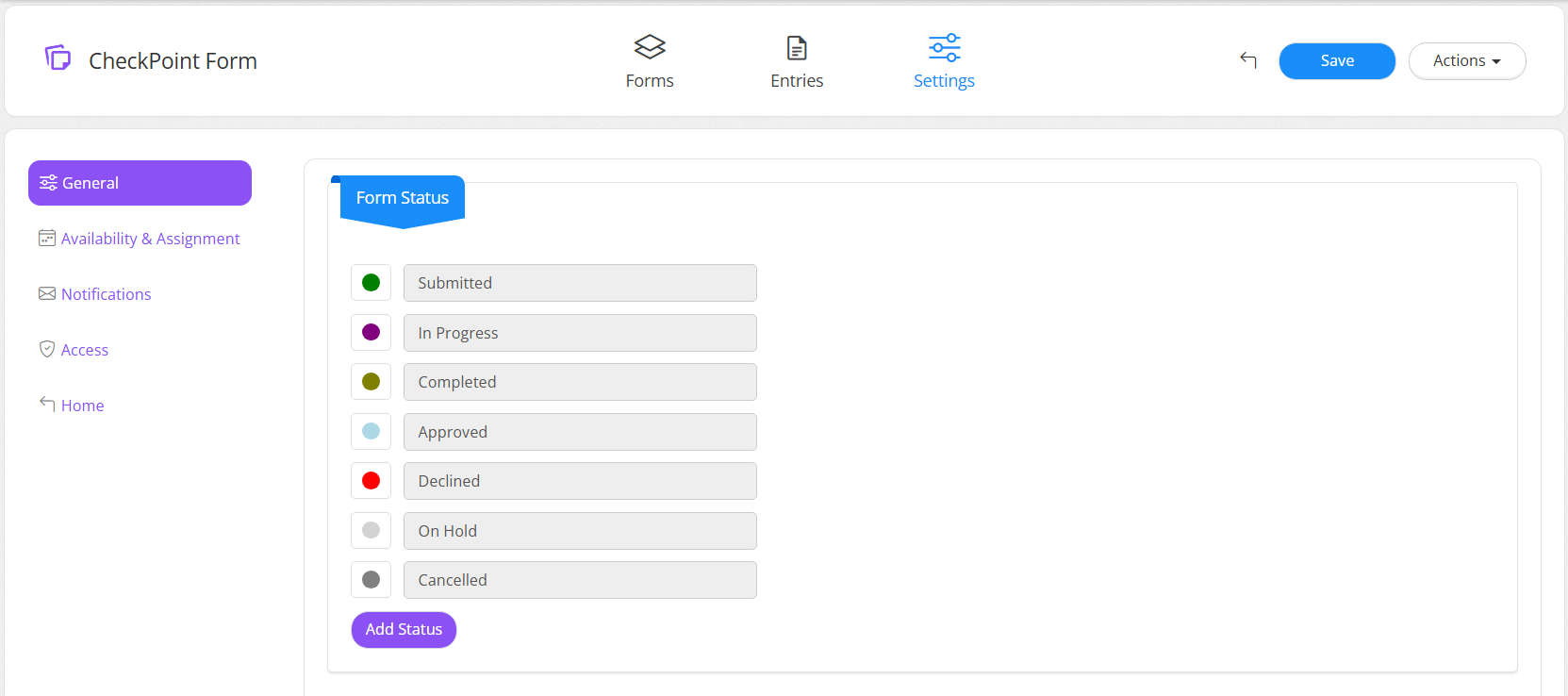Viewport: 1568px width, 696px height.
Task: Open light blue color swatch for Approved
Action: pos(371,431)
